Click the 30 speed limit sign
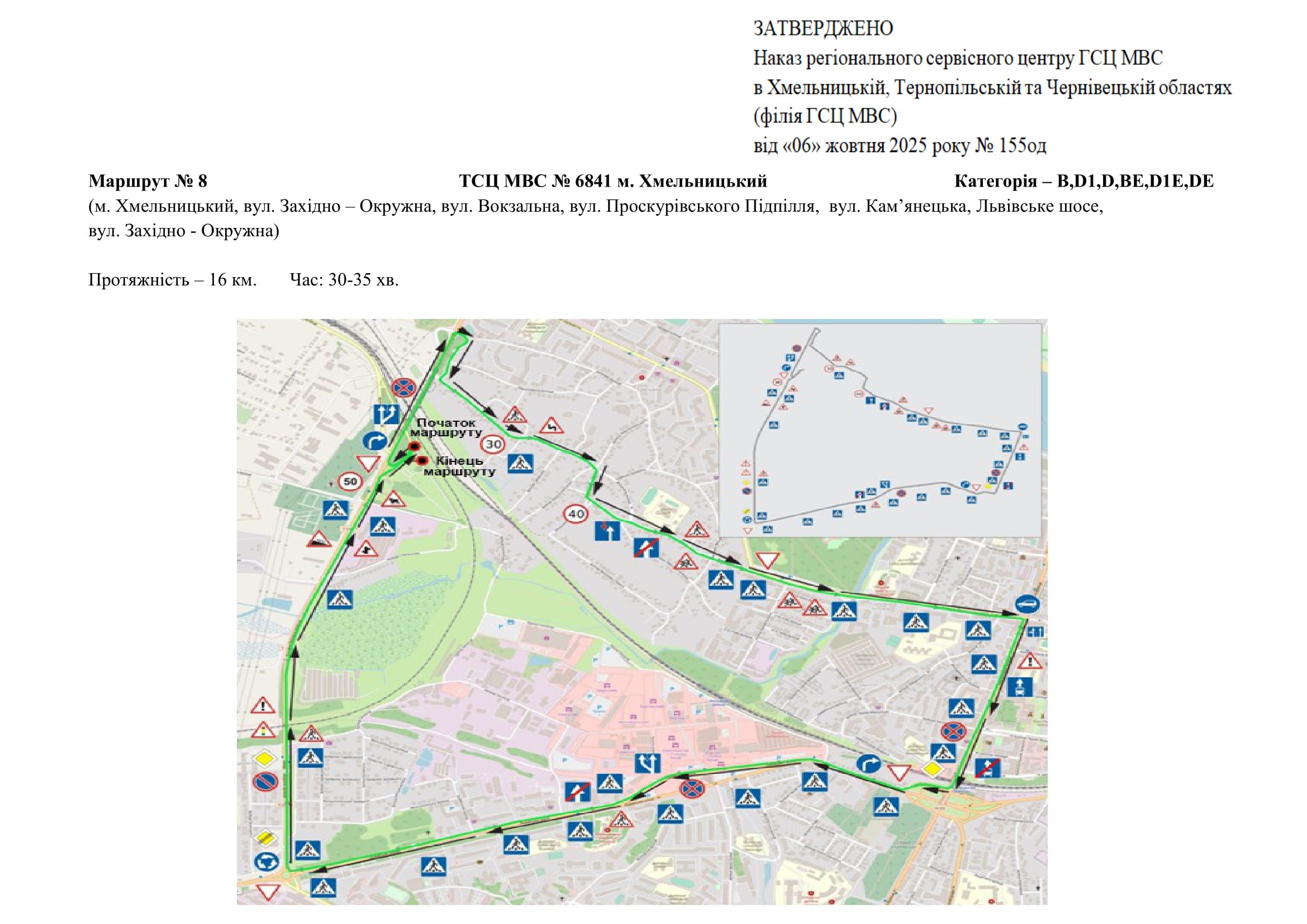Viewport: 1307px width, 924px height. pyautogui.click(x=493, y=444)
